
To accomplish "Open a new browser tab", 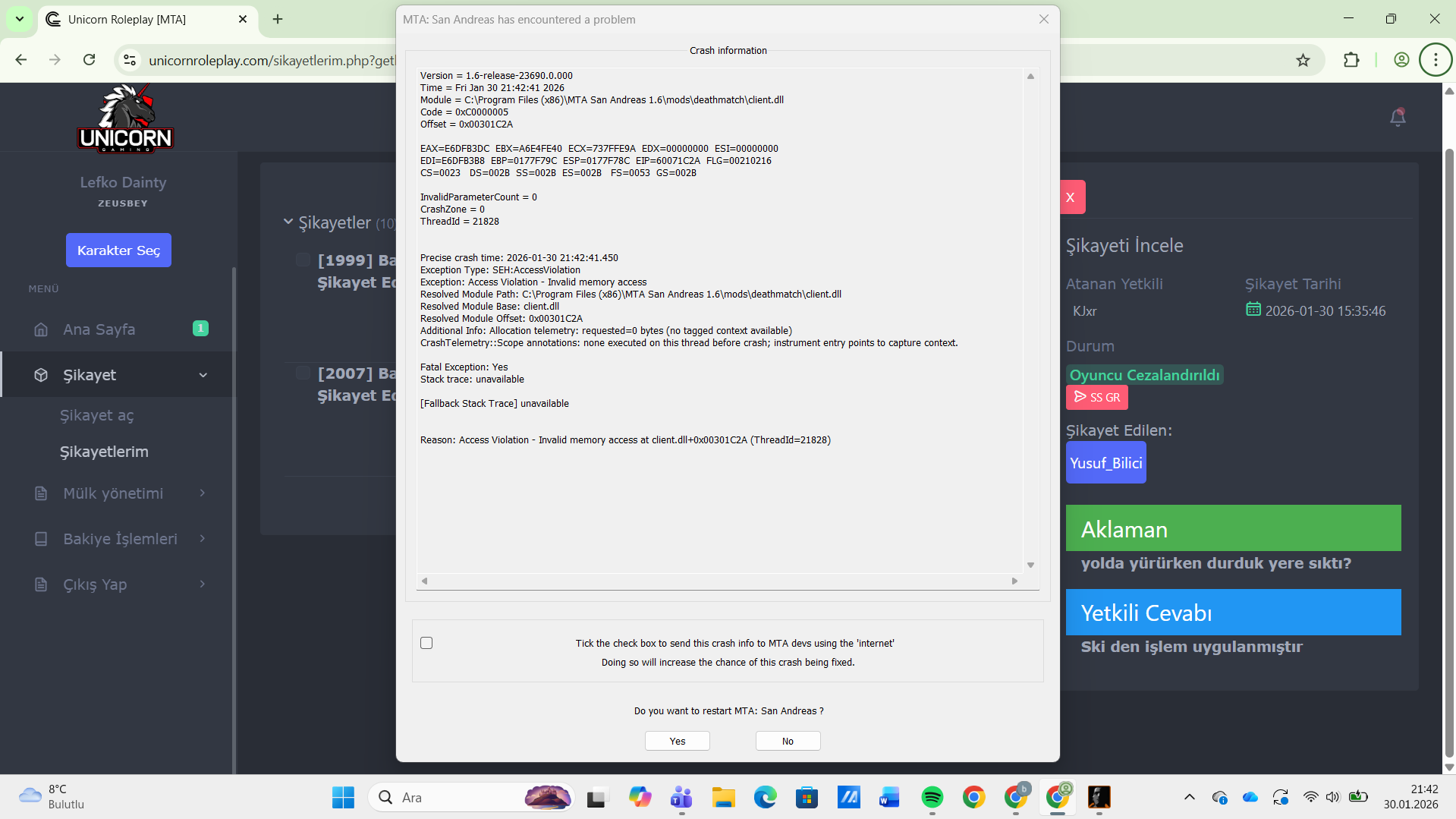I will 278,19.
